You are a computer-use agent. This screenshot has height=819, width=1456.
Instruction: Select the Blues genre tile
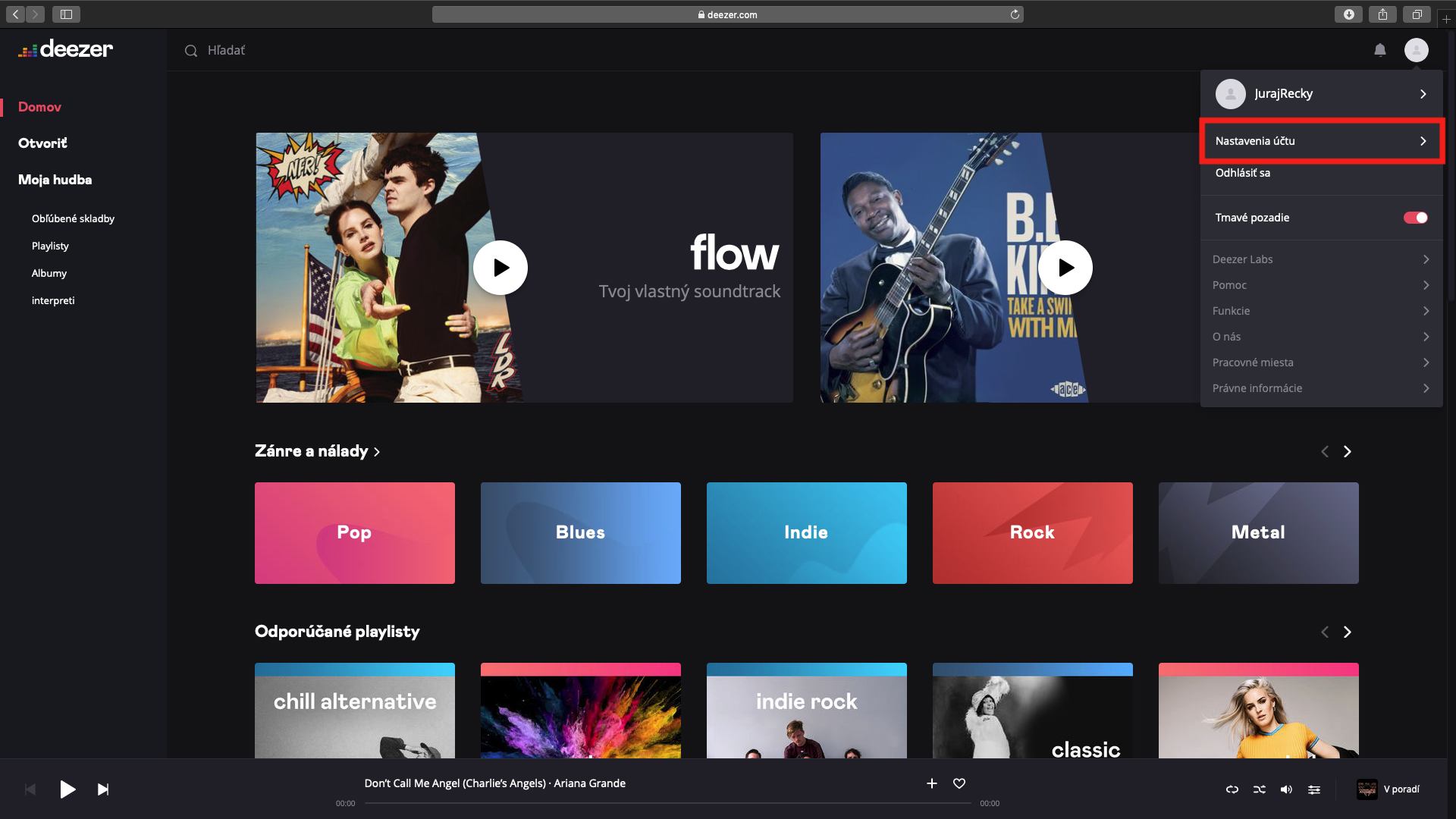[x=581, y=533]
